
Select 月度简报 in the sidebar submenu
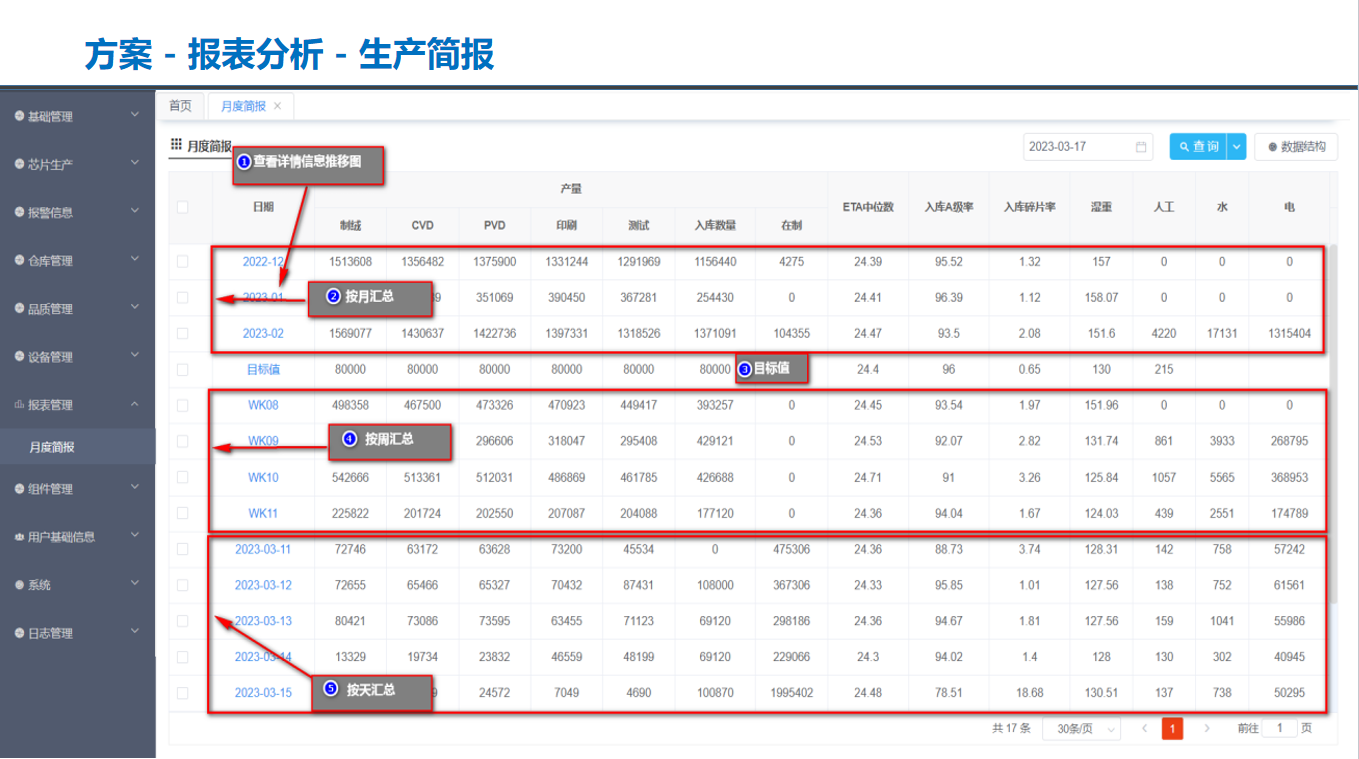52,447
